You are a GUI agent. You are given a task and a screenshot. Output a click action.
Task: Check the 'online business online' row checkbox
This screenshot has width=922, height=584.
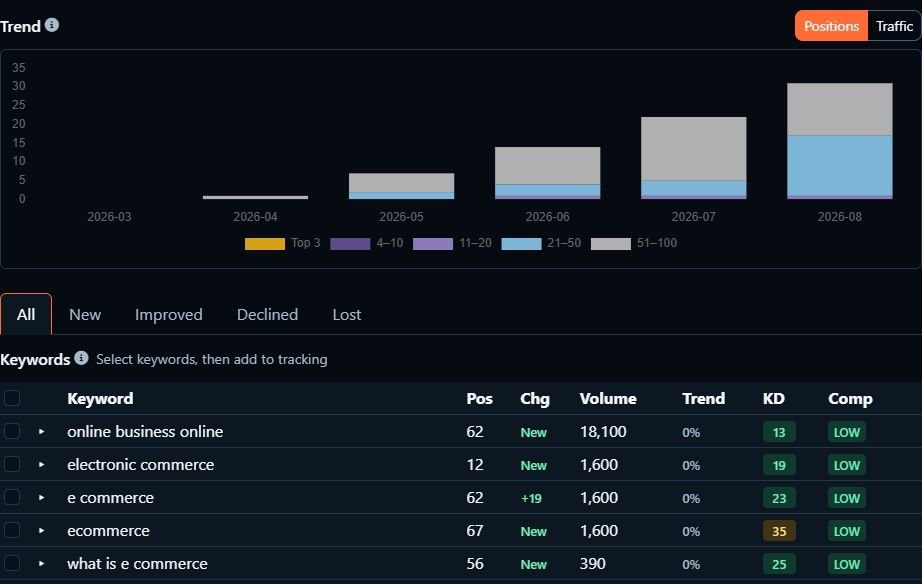[12, 431]
